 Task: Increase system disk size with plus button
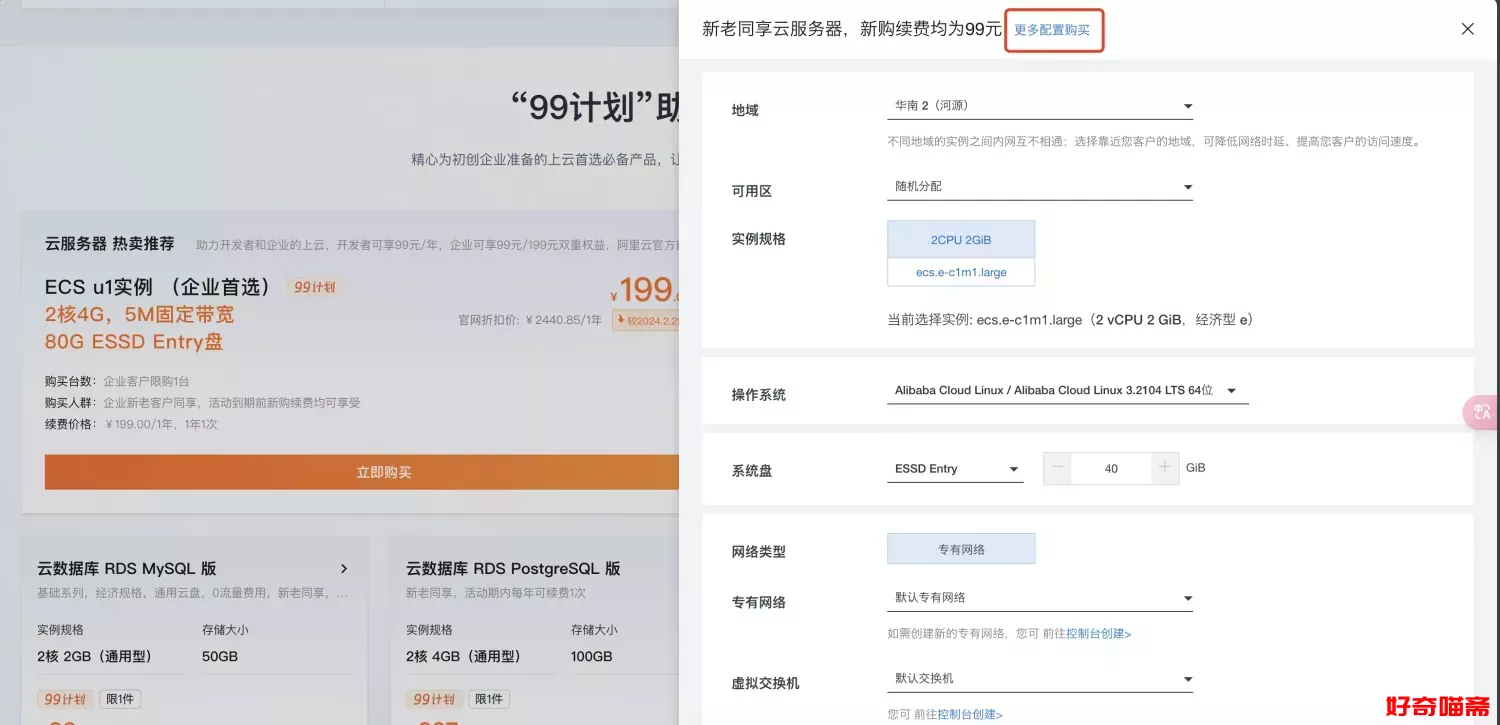(1164, 468)
